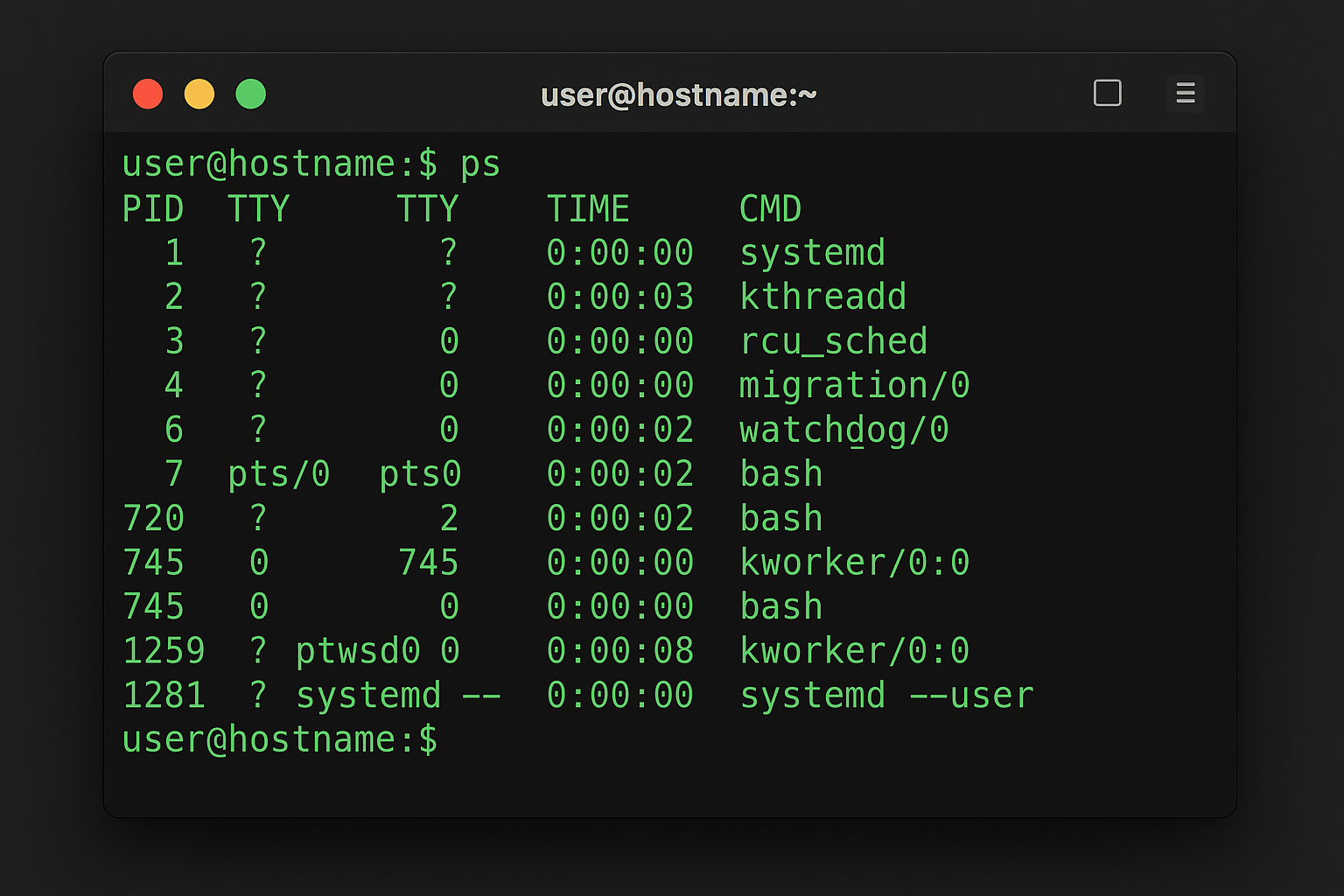Screen dimensions: 1344x896
Task: Click the CMD column header
Action: pyautogui.click(x=770, y=208)
